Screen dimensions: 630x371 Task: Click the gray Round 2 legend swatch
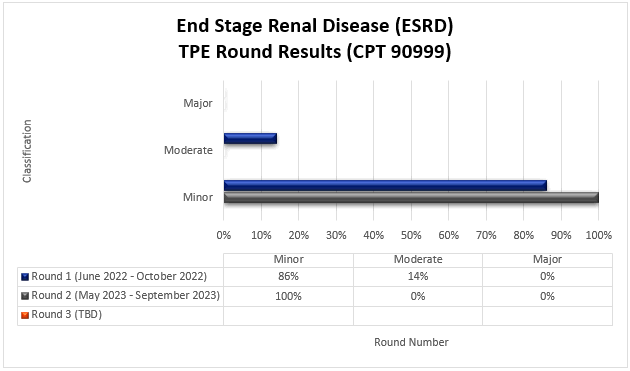click(x=25, y=296)
